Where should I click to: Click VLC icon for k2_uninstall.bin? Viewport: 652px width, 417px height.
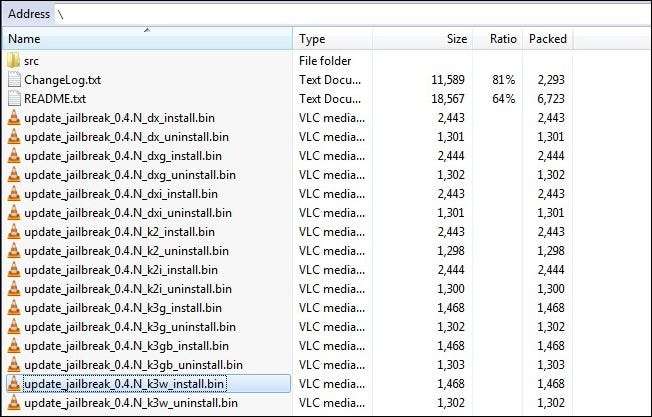[14, 251]
